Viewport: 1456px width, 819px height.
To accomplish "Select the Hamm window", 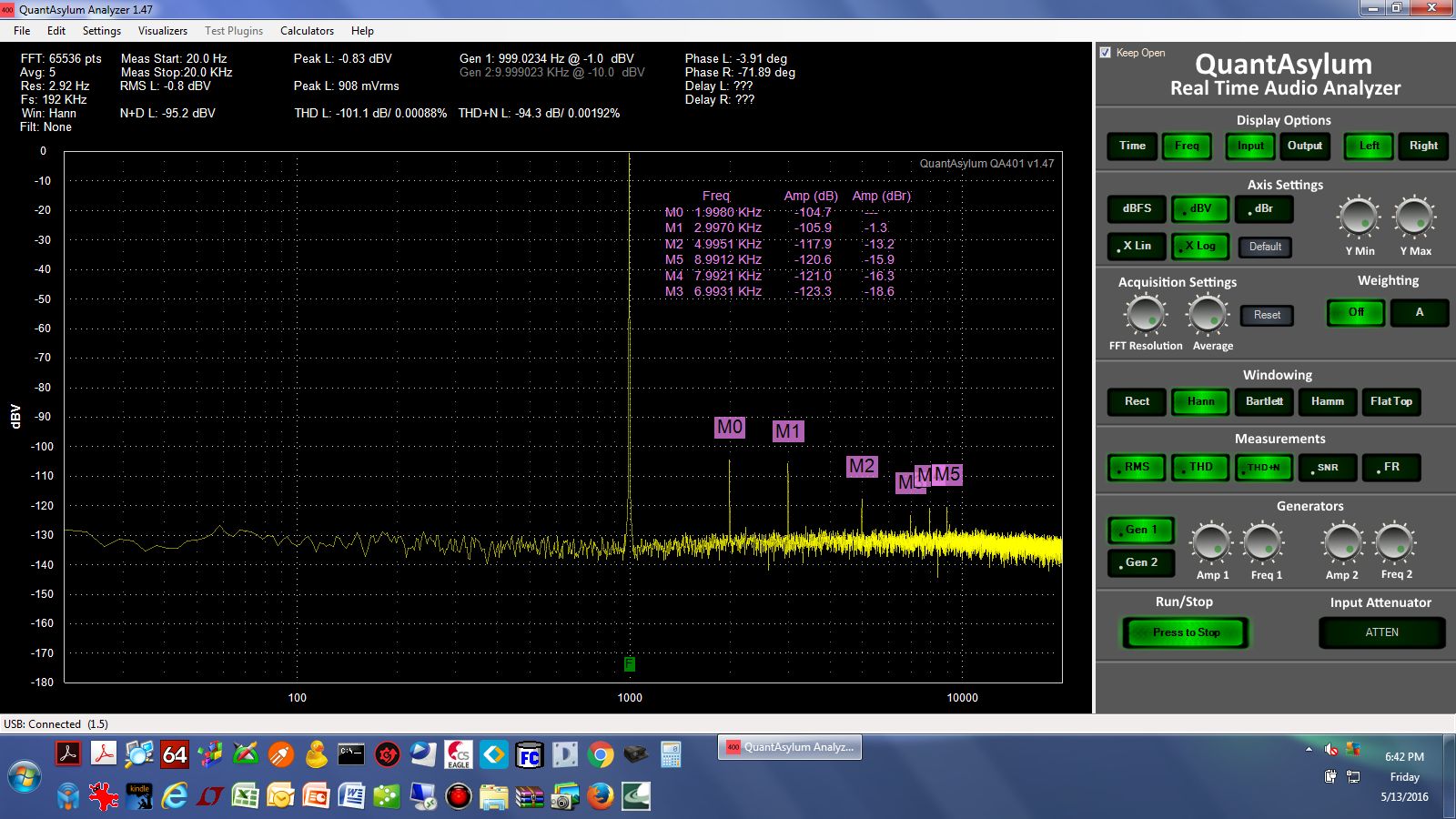I will tap(1328, 402).
